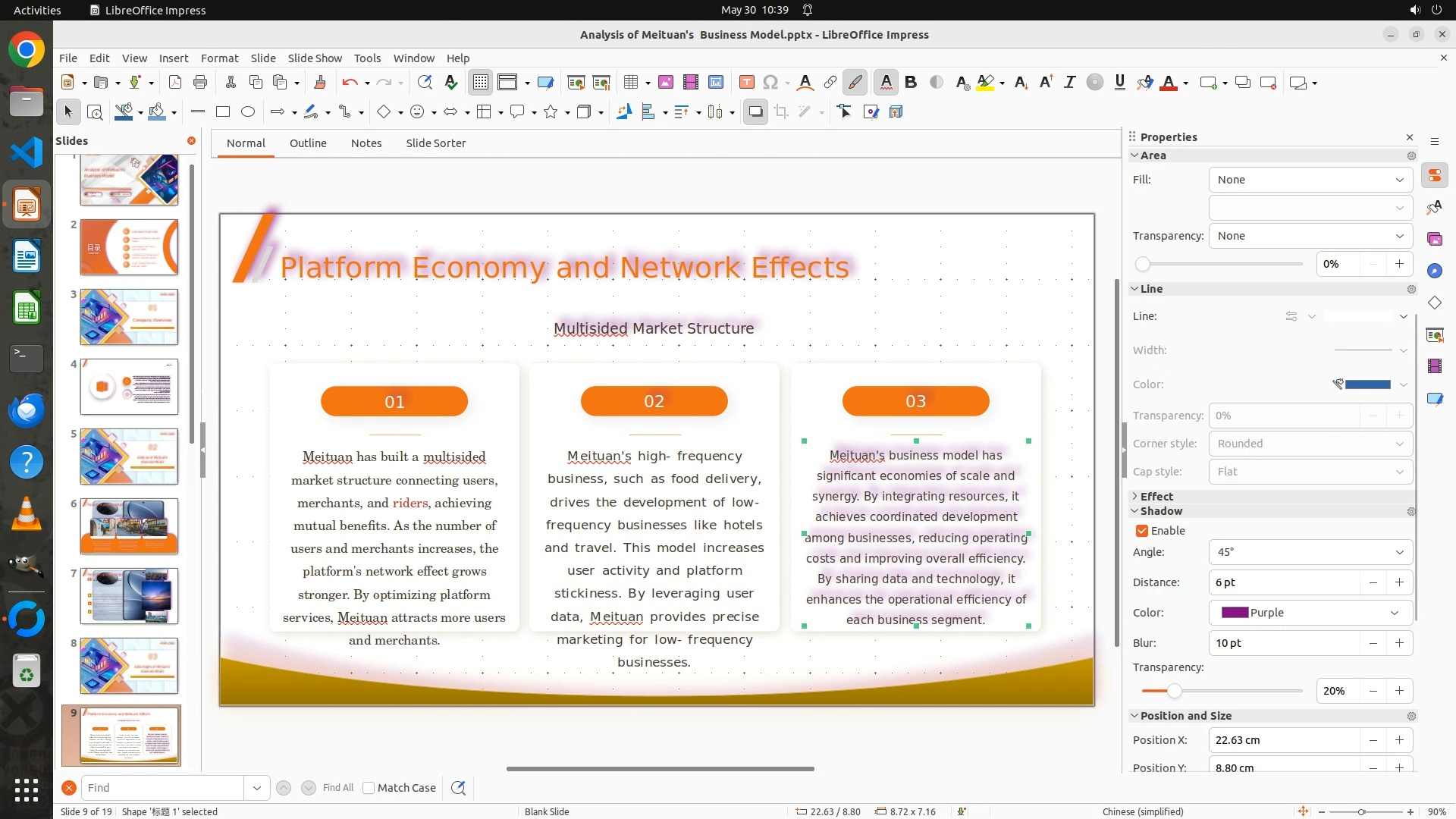Click the Italic text icon

click(1069, 83)
